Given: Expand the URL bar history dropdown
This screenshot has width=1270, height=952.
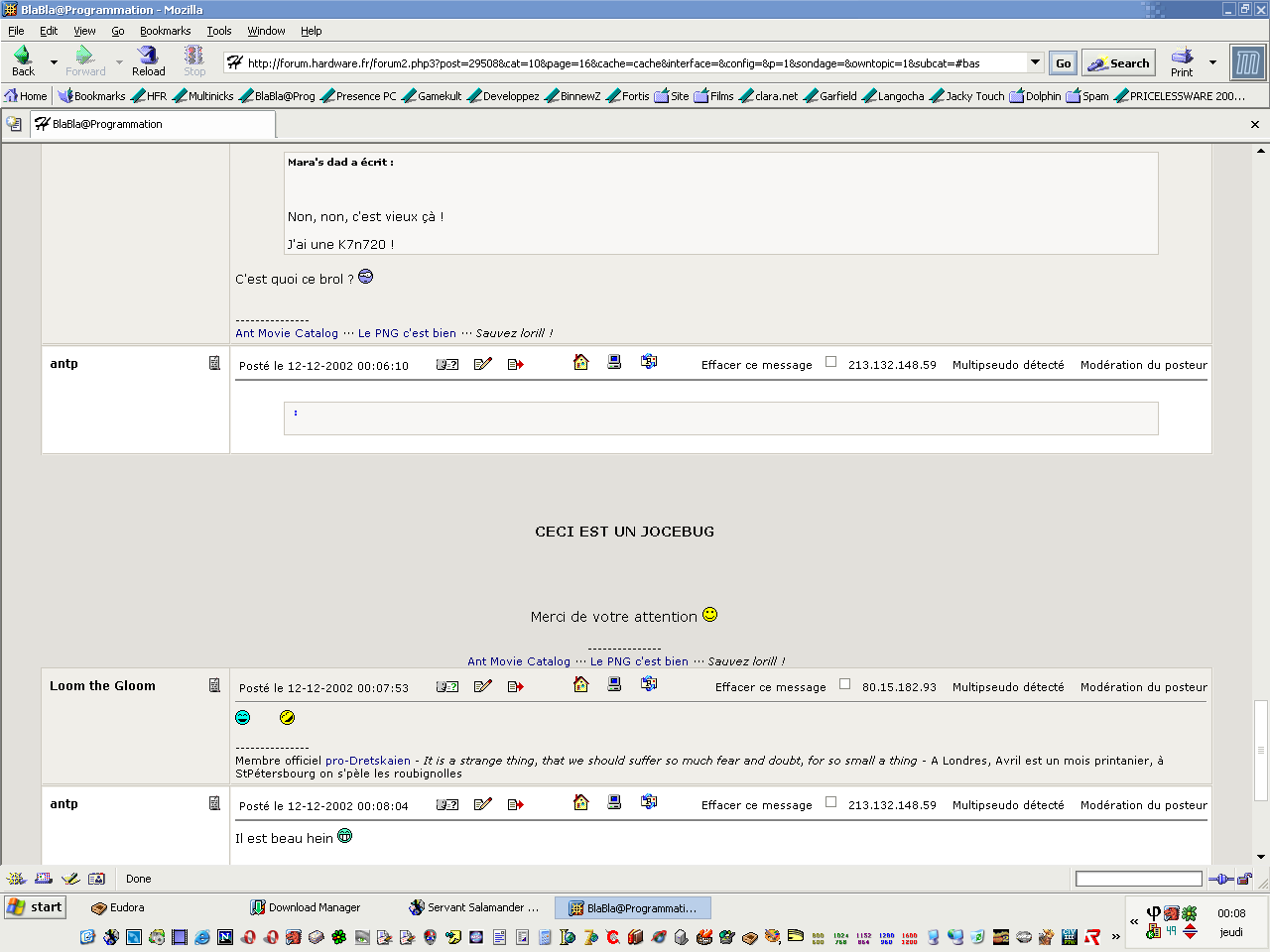Looking at the screenshot, I should point(1035,62).
